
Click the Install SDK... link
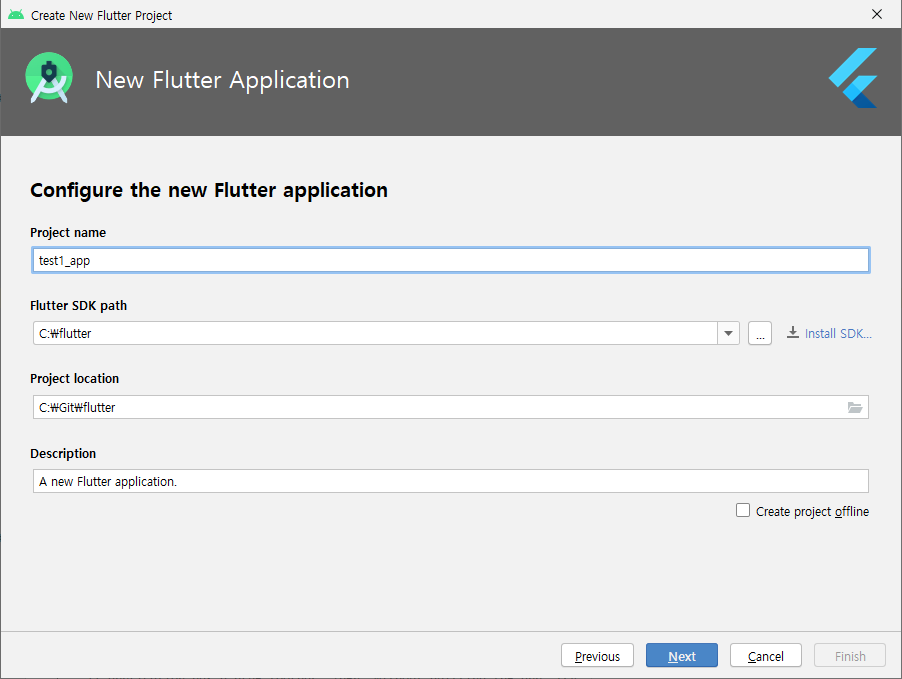[x=838, y=334]
